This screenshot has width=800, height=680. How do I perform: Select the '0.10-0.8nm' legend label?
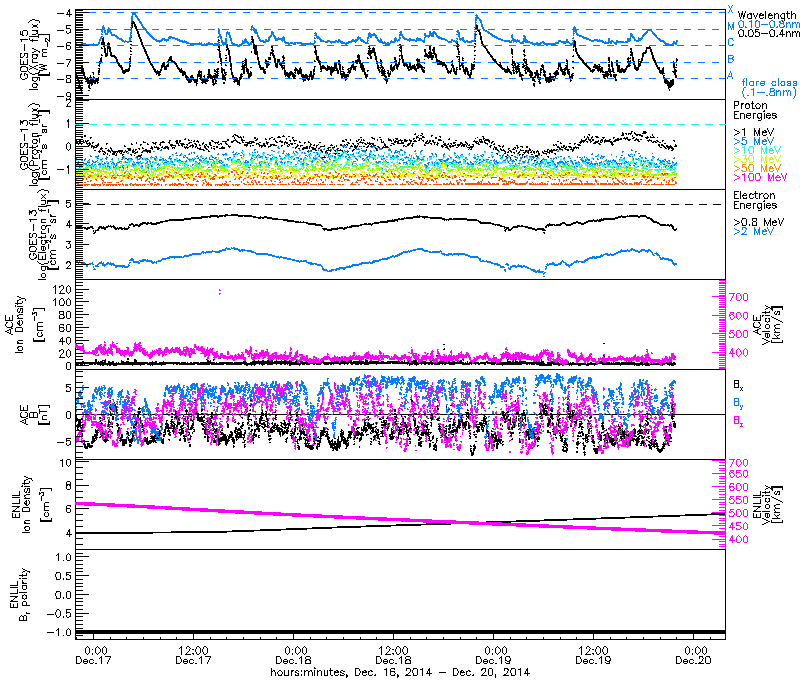[x=768, y=24]
